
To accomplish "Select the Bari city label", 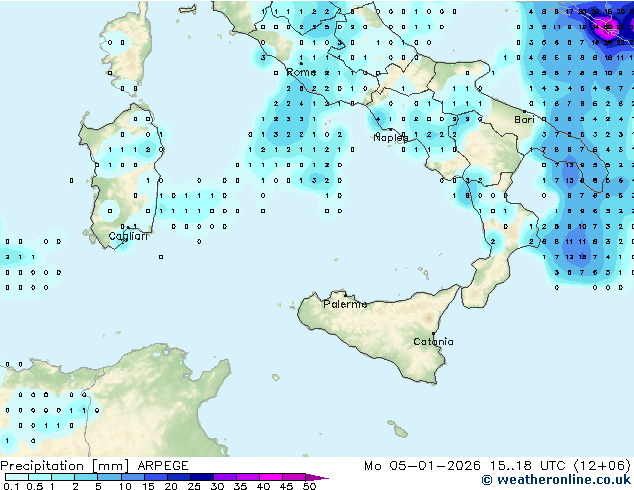I will pos(524,119).
